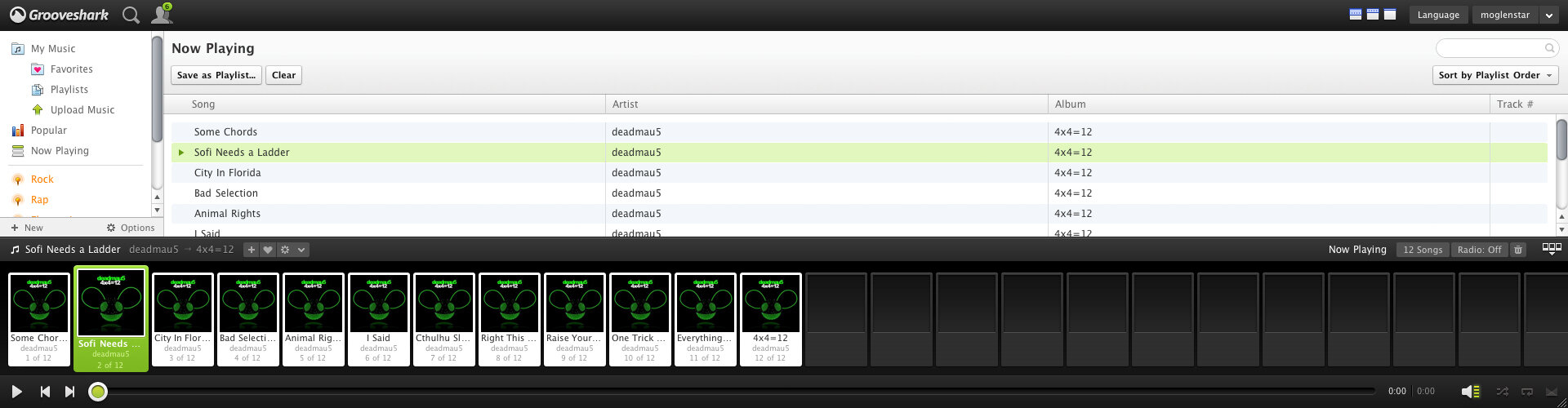Viewport: 1568px width, 408px height.
Task: Go to Popular in the sidebar
Action: 49,131
